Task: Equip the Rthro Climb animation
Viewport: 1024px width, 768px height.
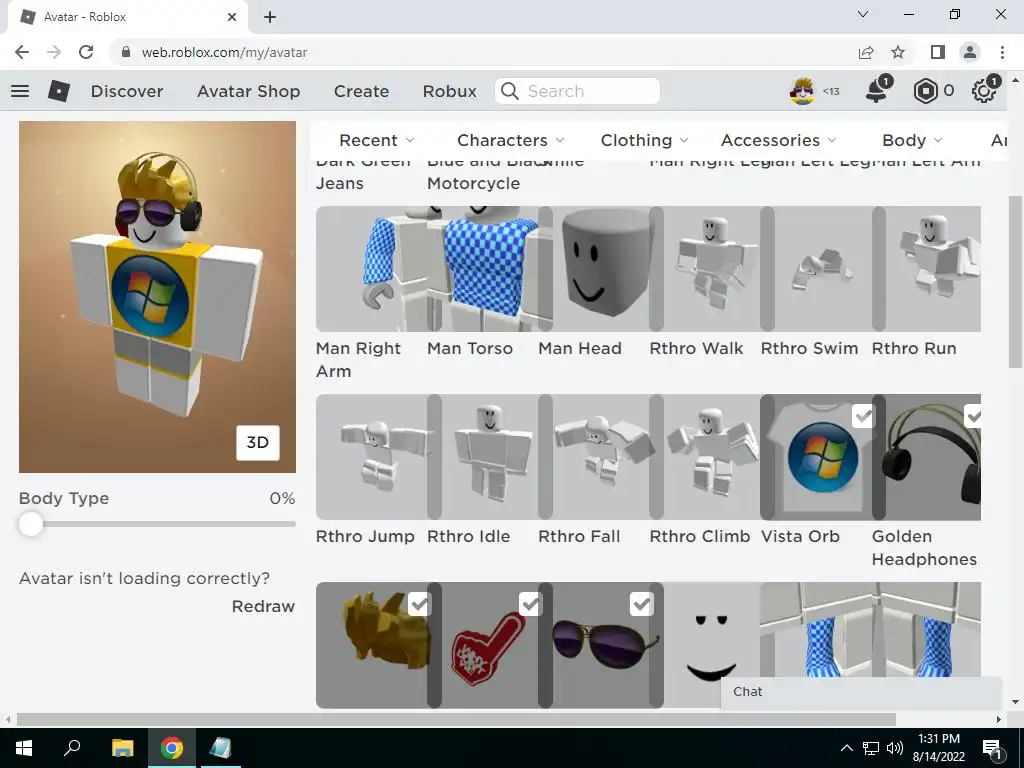Action: [705, 456]
